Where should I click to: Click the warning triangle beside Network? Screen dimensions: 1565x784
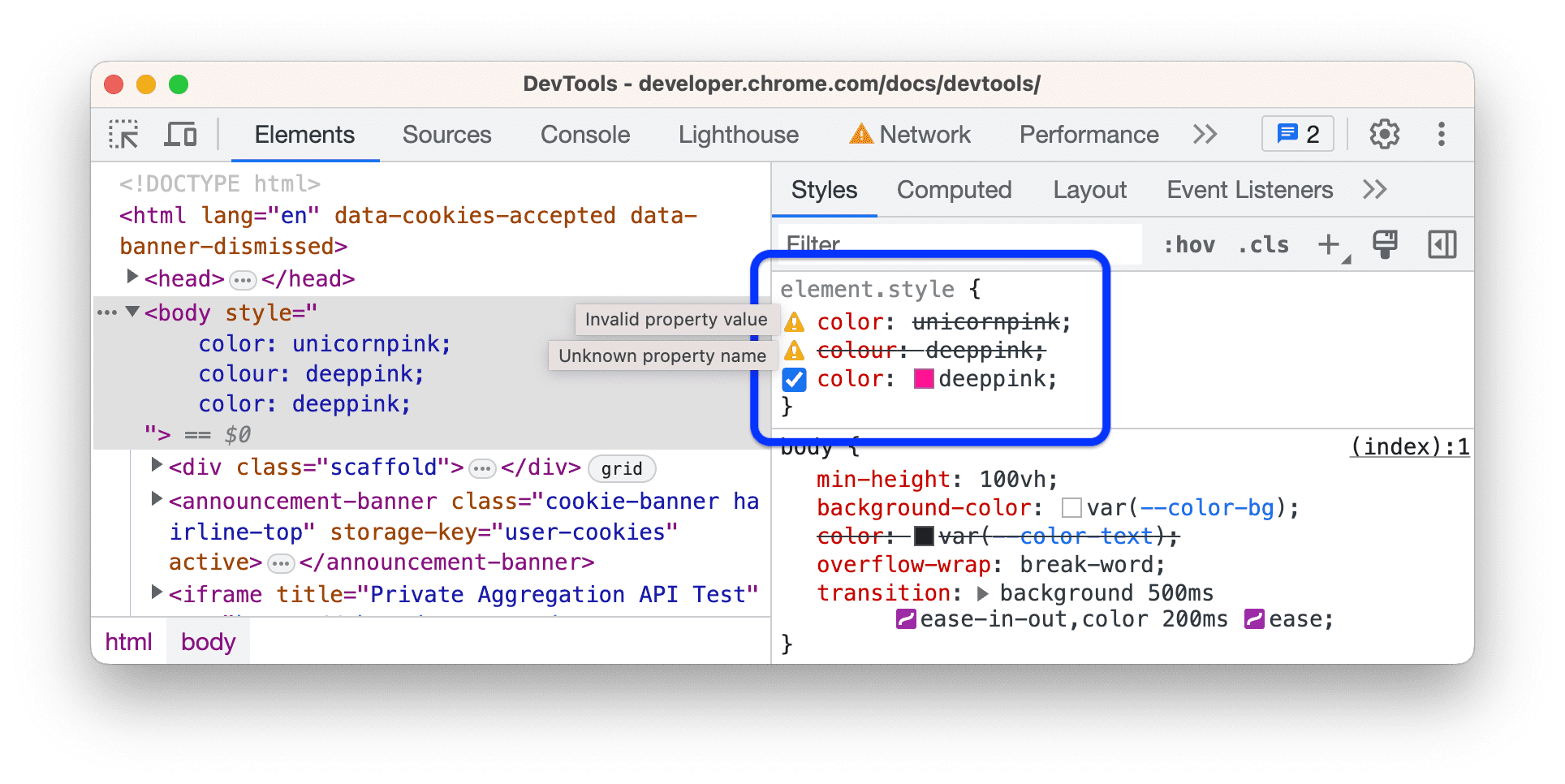(x=860, y=133)
